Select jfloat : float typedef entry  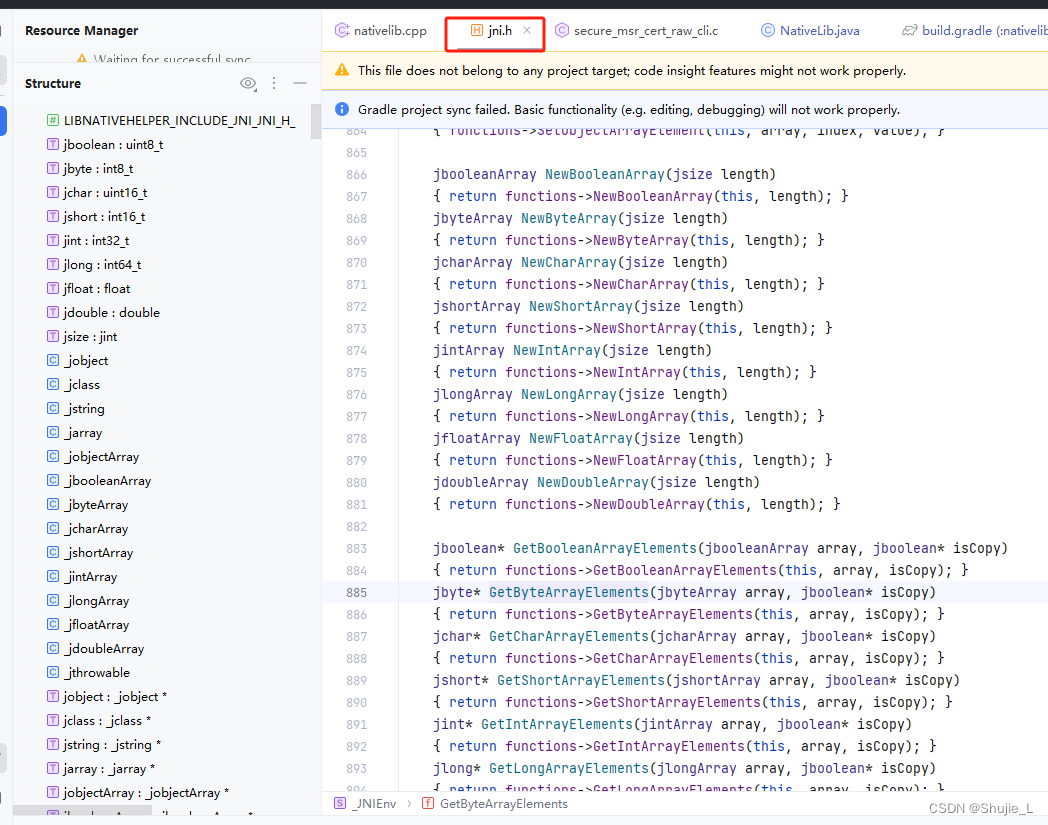point(89,289)
